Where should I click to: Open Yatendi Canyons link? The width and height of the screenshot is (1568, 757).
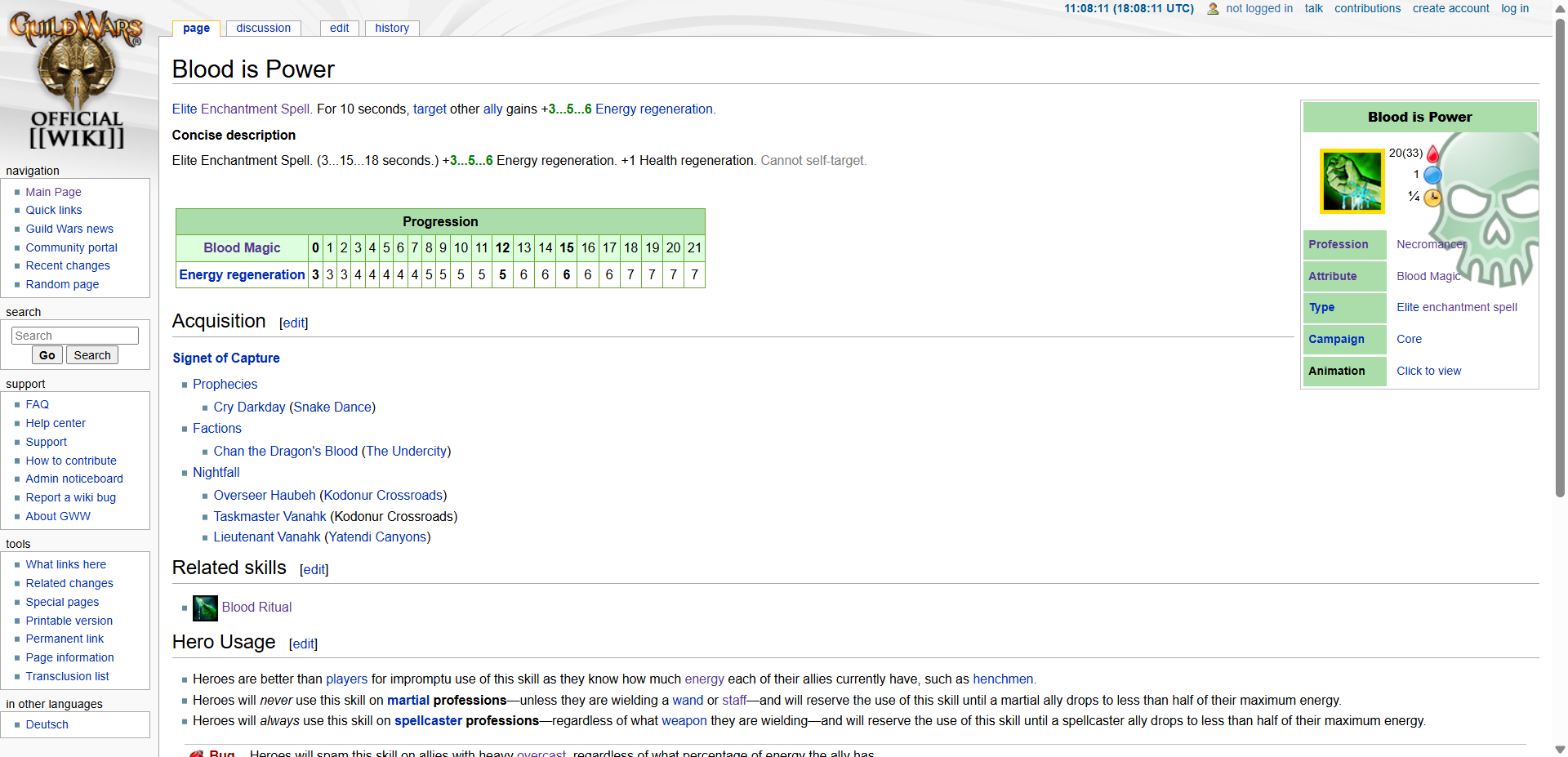pos(378,537)
